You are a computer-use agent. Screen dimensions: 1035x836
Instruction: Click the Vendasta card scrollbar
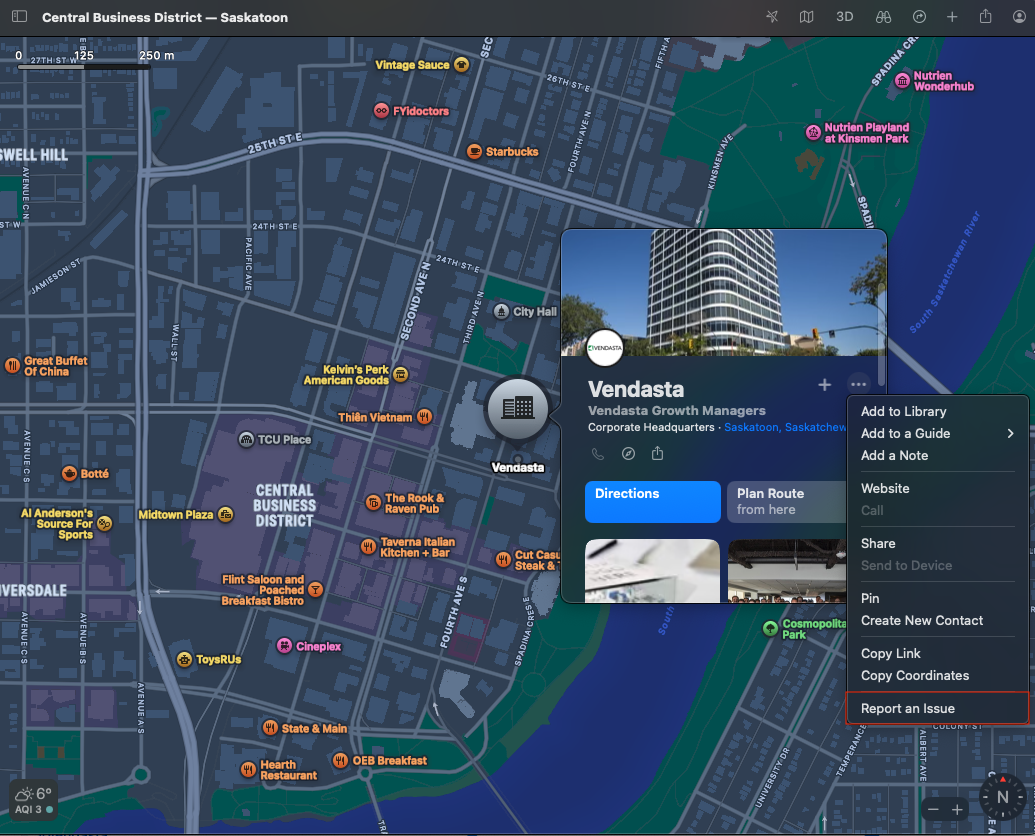pyautogui.click(x=882, y=333)
